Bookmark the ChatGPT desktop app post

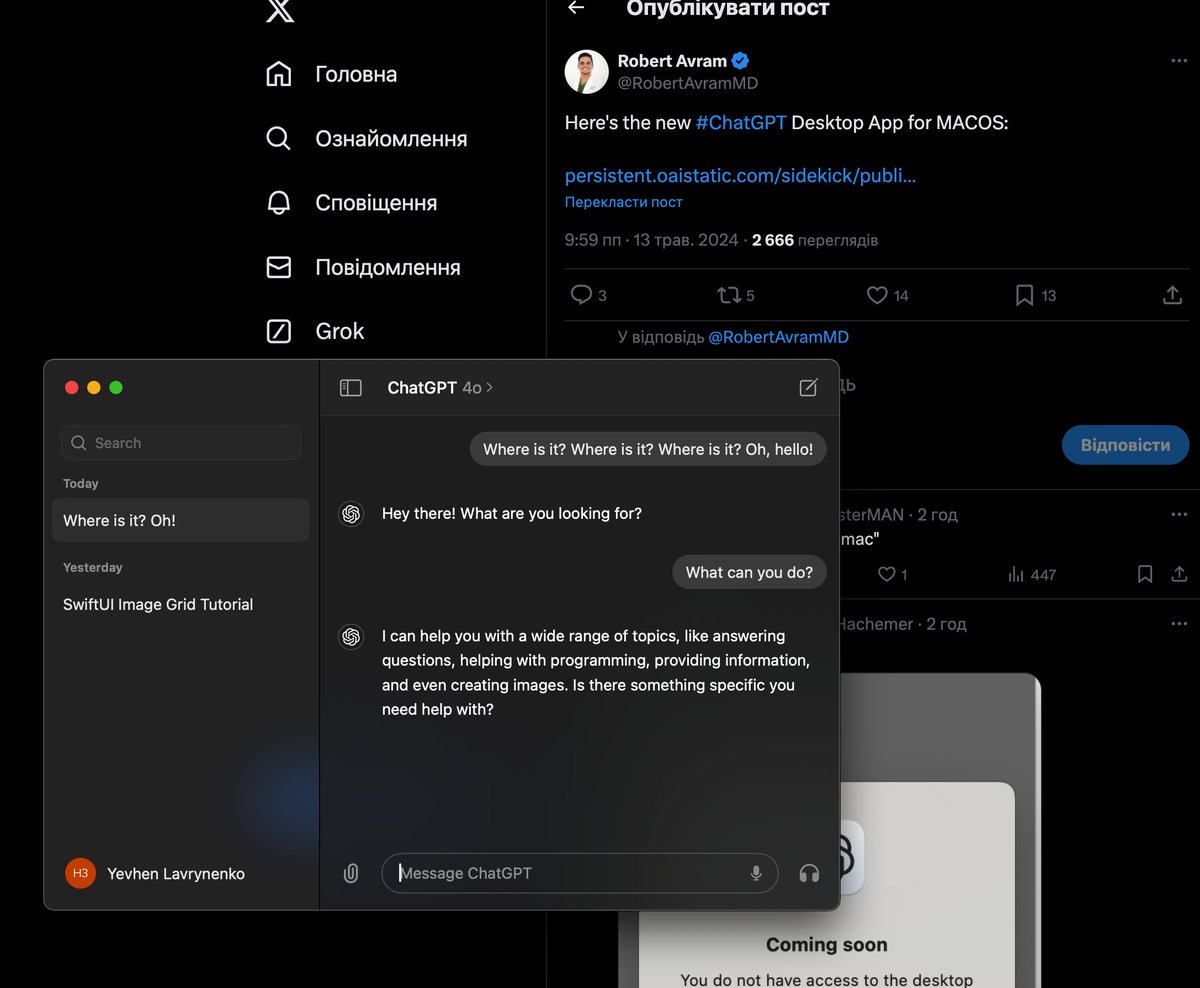click(1023, 295)
